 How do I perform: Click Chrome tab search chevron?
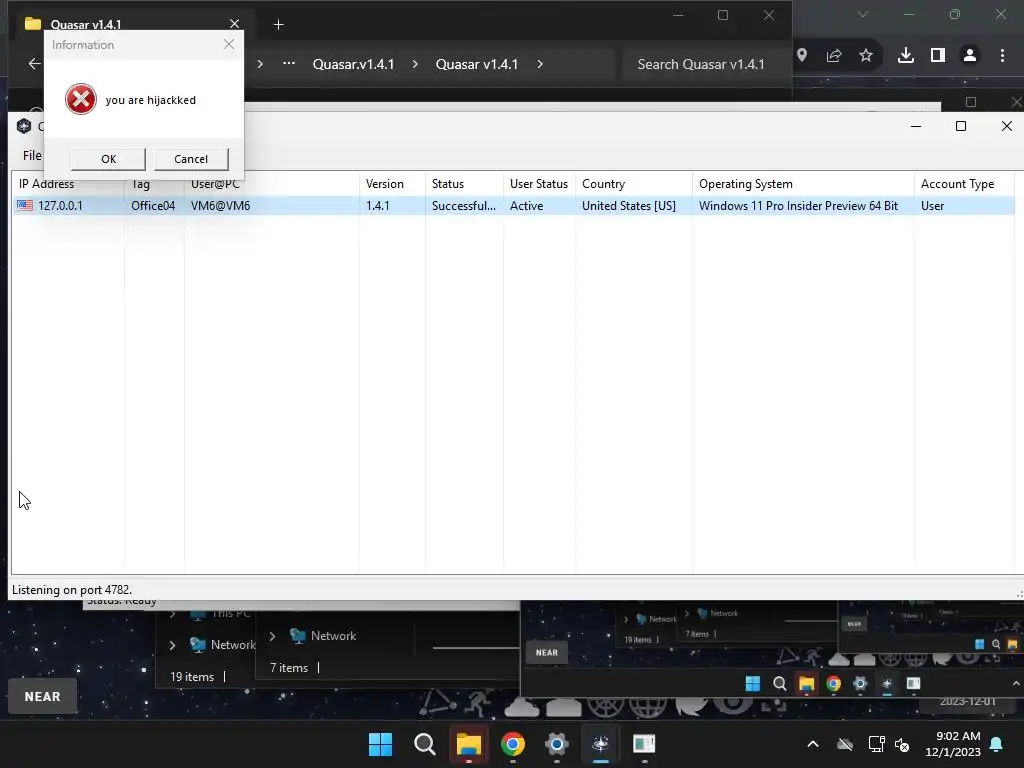pyautogui.click(x=863, y=14)
